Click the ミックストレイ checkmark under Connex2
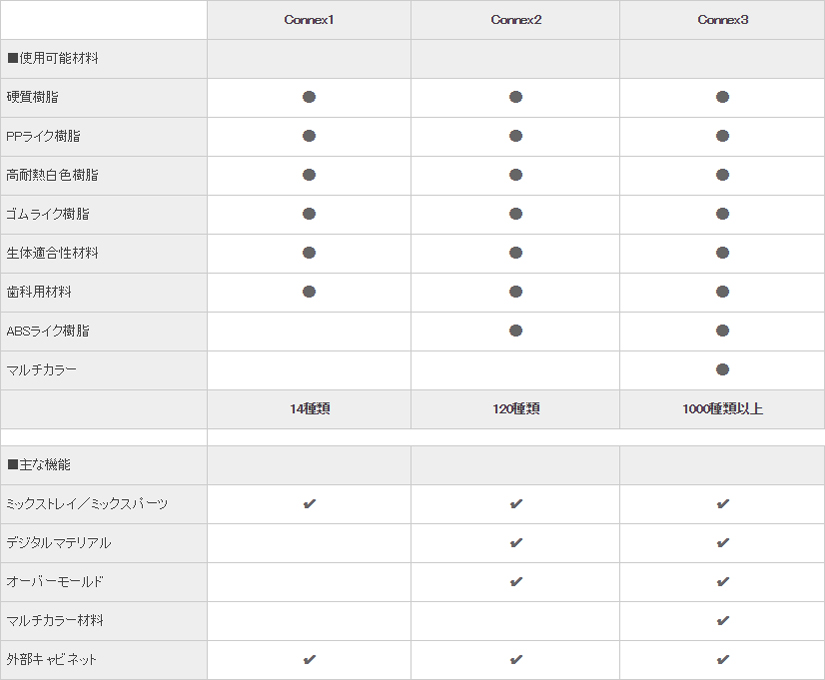Screen dimensions: 825x680 [516, 504]
